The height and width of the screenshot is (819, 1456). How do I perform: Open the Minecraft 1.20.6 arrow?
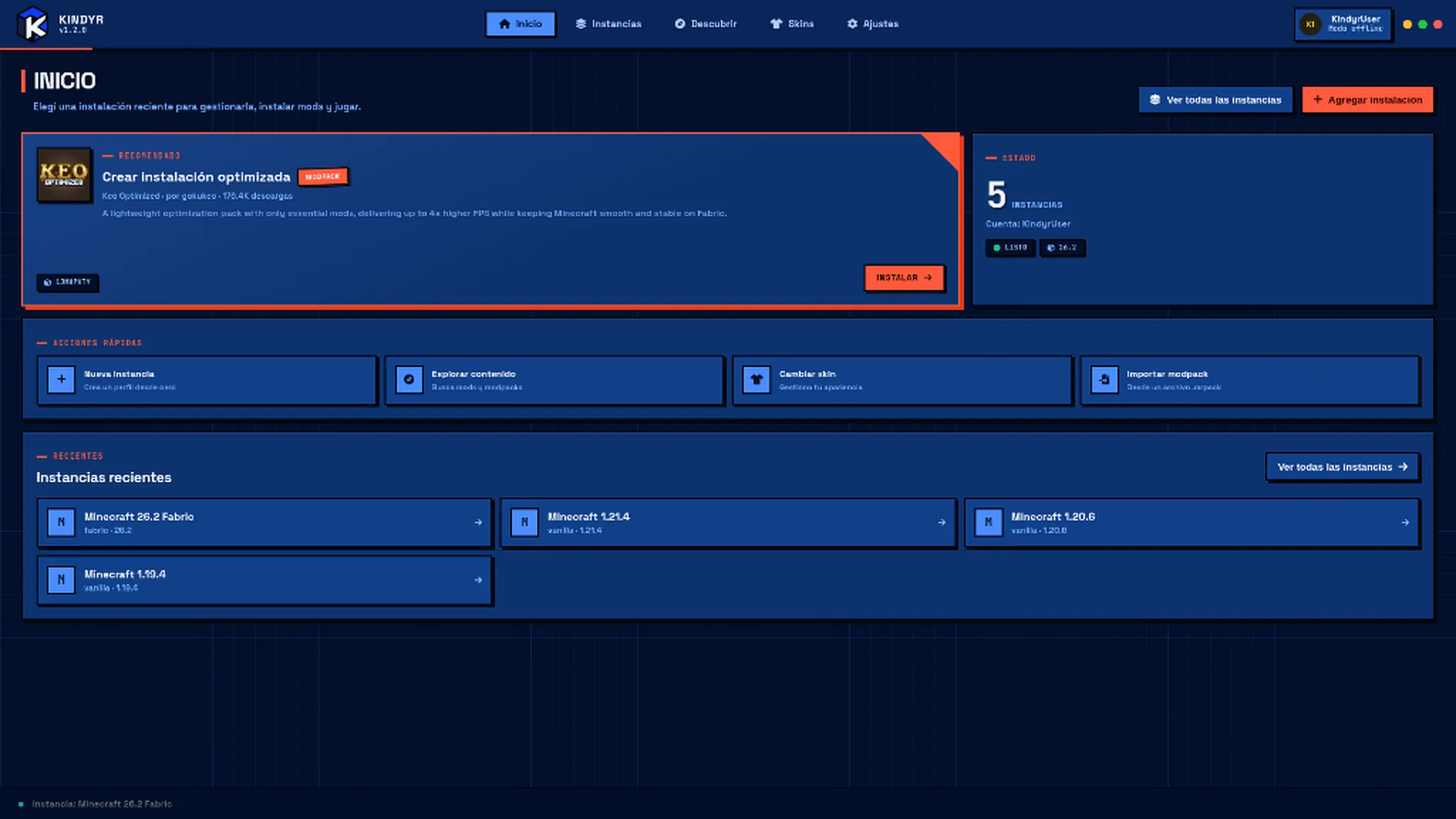click(1405, 523)
